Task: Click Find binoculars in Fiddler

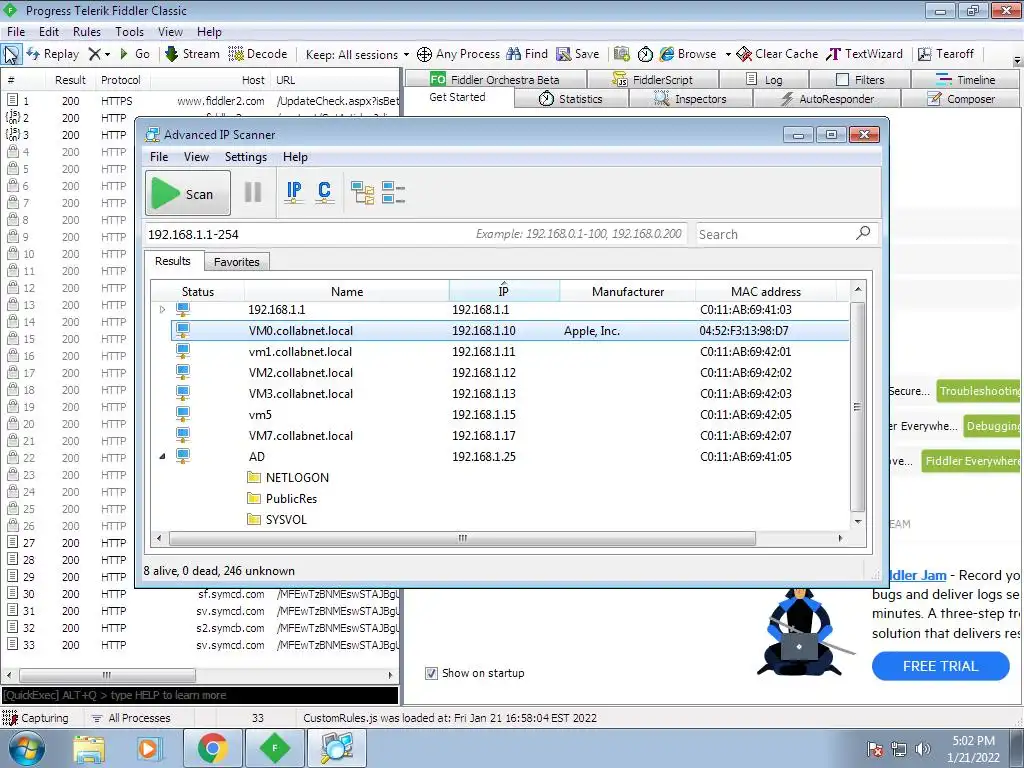Action: pos(514,54)
